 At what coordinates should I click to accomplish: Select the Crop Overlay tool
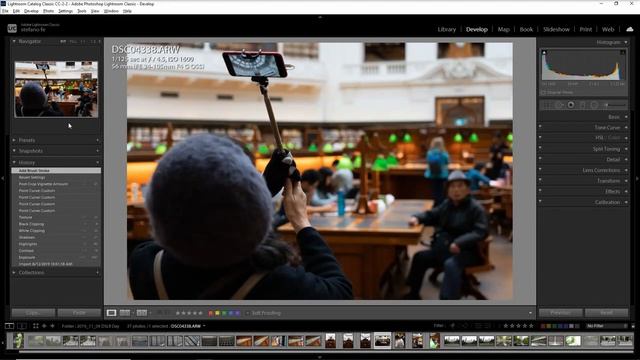tap(547, 105)
